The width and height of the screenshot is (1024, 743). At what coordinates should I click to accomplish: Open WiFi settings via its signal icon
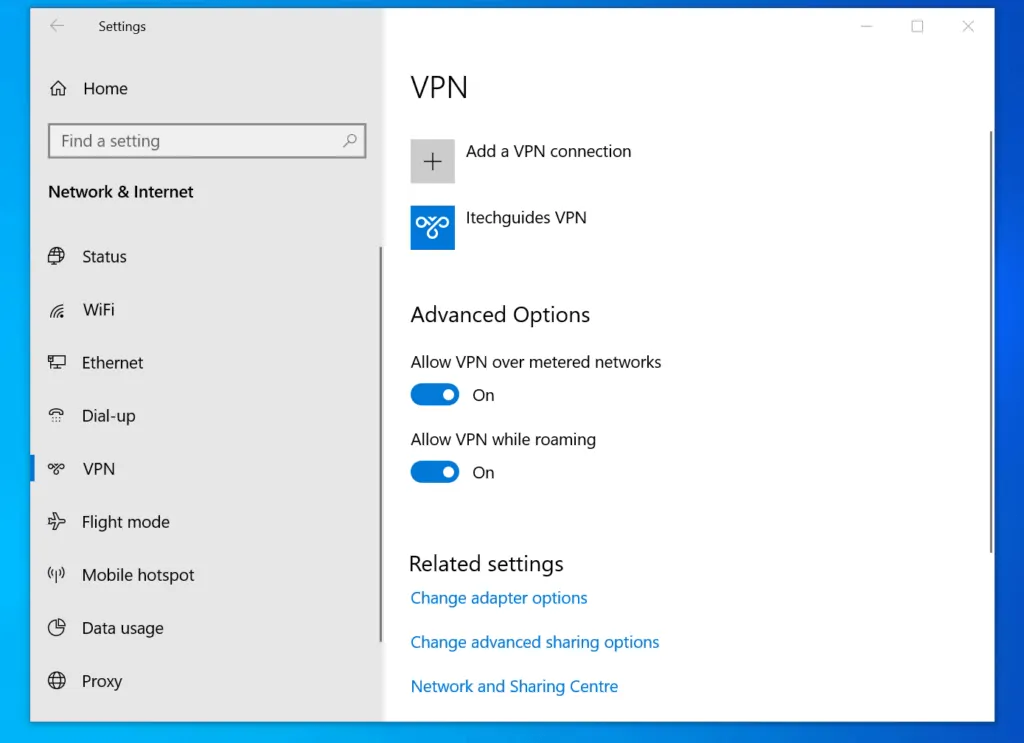(x=56, y=310)
